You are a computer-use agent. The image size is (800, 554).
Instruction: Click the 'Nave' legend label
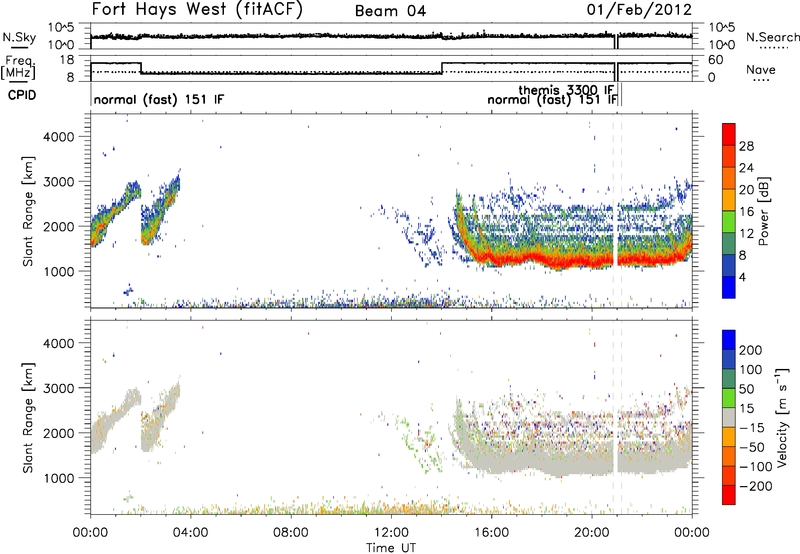click(761, 69)
